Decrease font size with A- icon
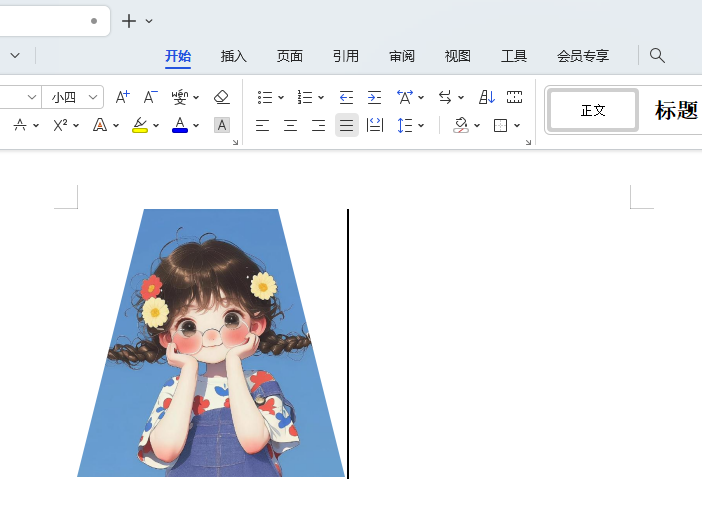 [150, 97]
